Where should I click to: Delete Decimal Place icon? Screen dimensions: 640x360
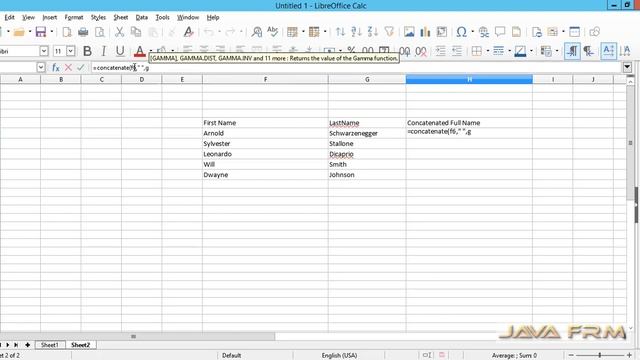point(421,51)
